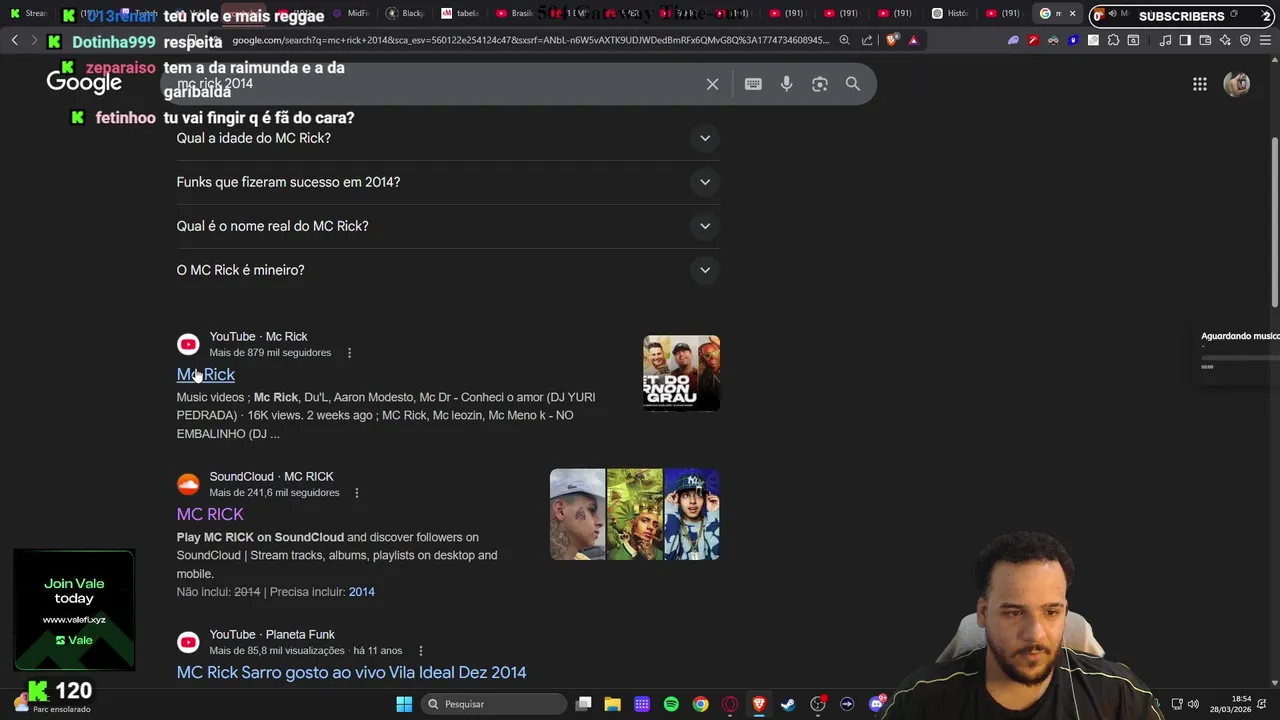1280x720 pixels.
Task: Expand 'Qual a idade do MC Rick?' question
Action: point(448,138)
